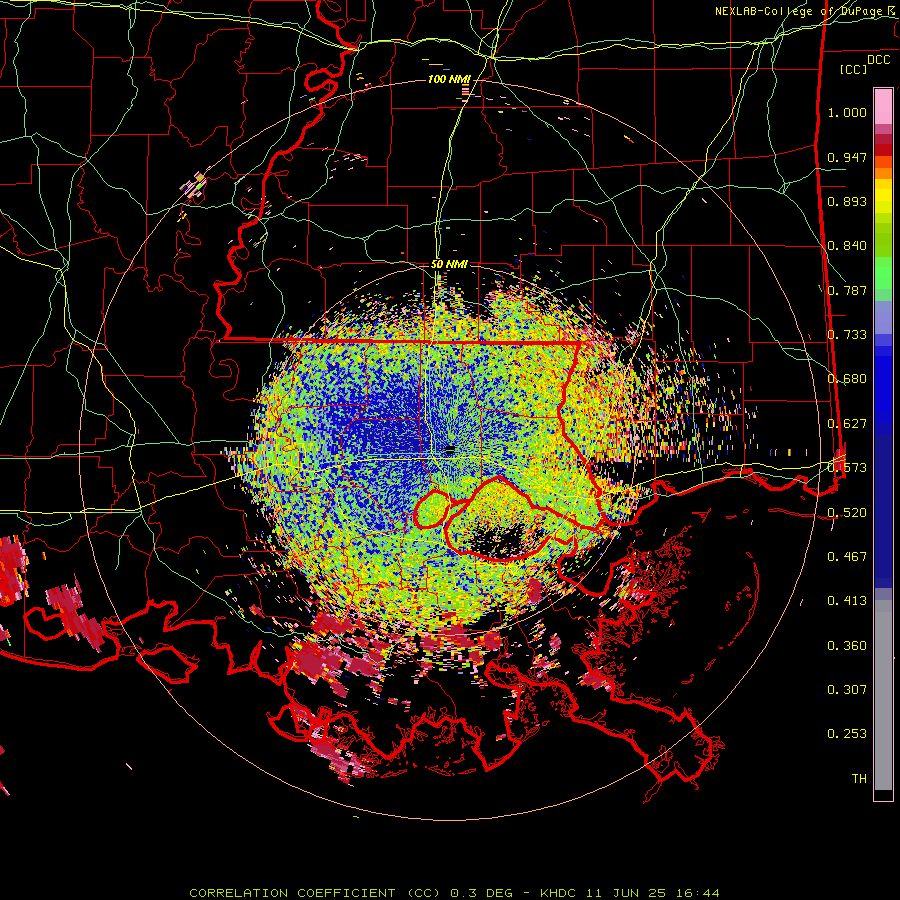
Task: Select the 0.307 legend value
Action: [x=847, y=690]
